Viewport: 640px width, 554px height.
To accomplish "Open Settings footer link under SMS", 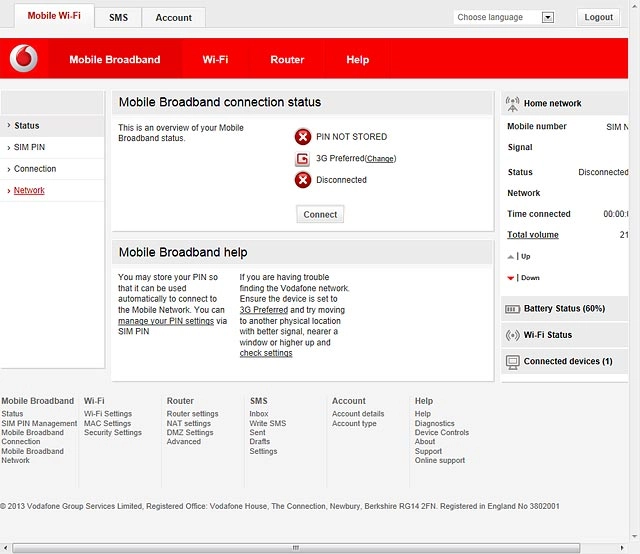I will click(x=263, y=451).
